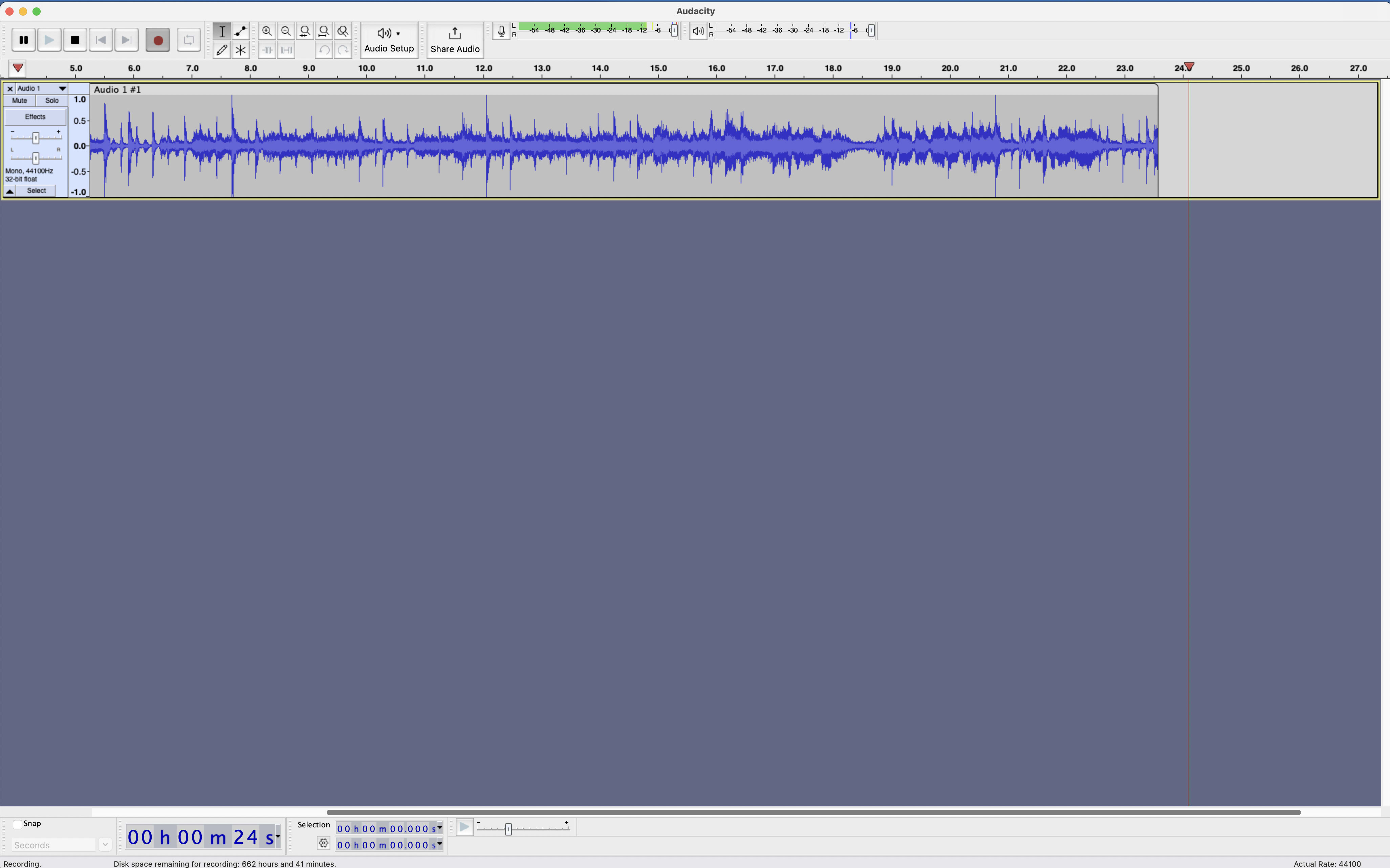
Task: Adjust the track gain slider
Action: pos(36,138)
